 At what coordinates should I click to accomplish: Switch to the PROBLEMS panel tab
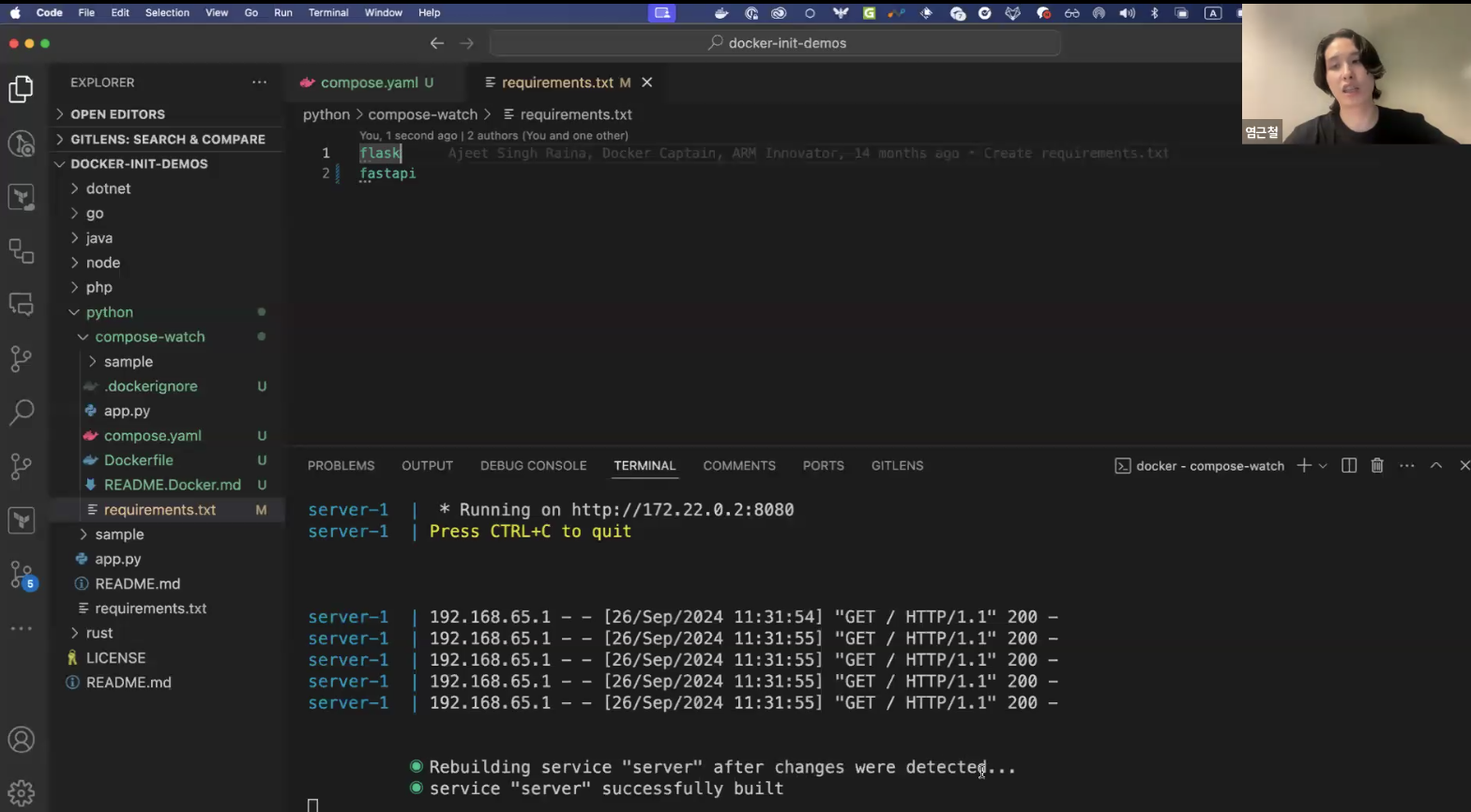click(x=341, y=466)
